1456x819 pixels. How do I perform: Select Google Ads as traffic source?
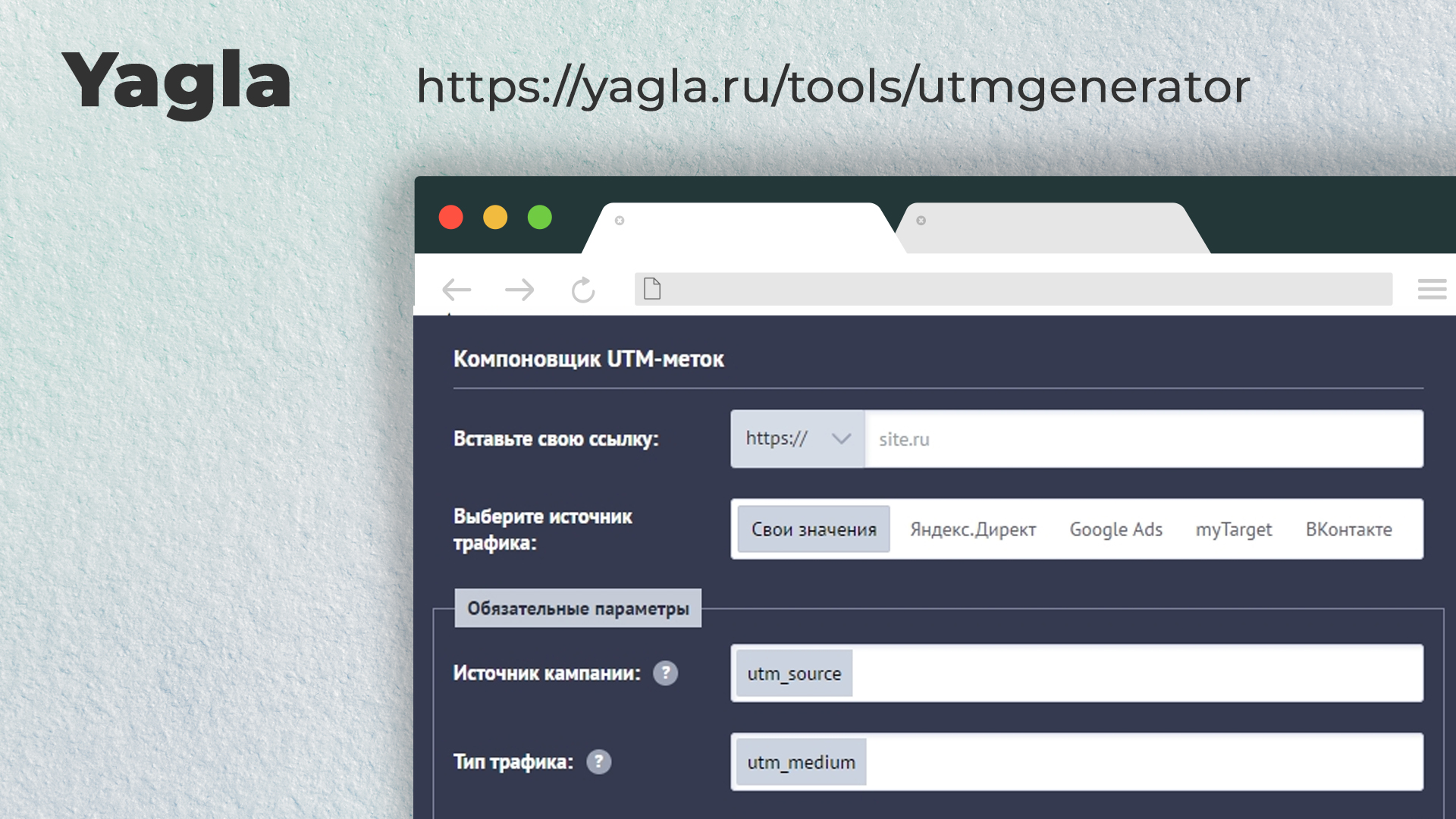click(1116, 529)
